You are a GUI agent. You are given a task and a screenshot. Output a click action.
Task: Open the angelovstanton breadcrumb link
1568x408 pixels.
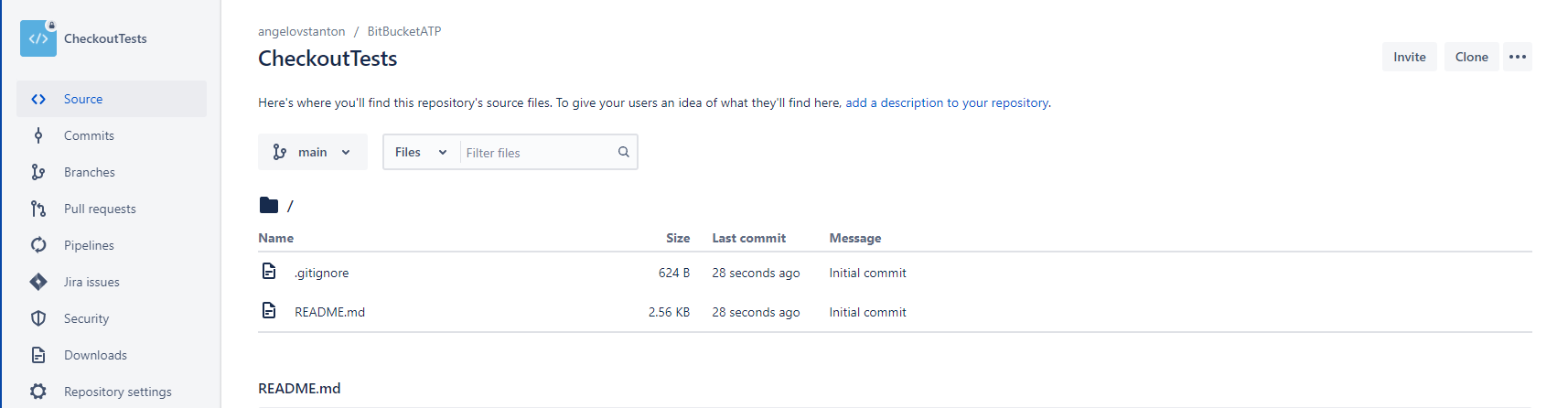302,31
